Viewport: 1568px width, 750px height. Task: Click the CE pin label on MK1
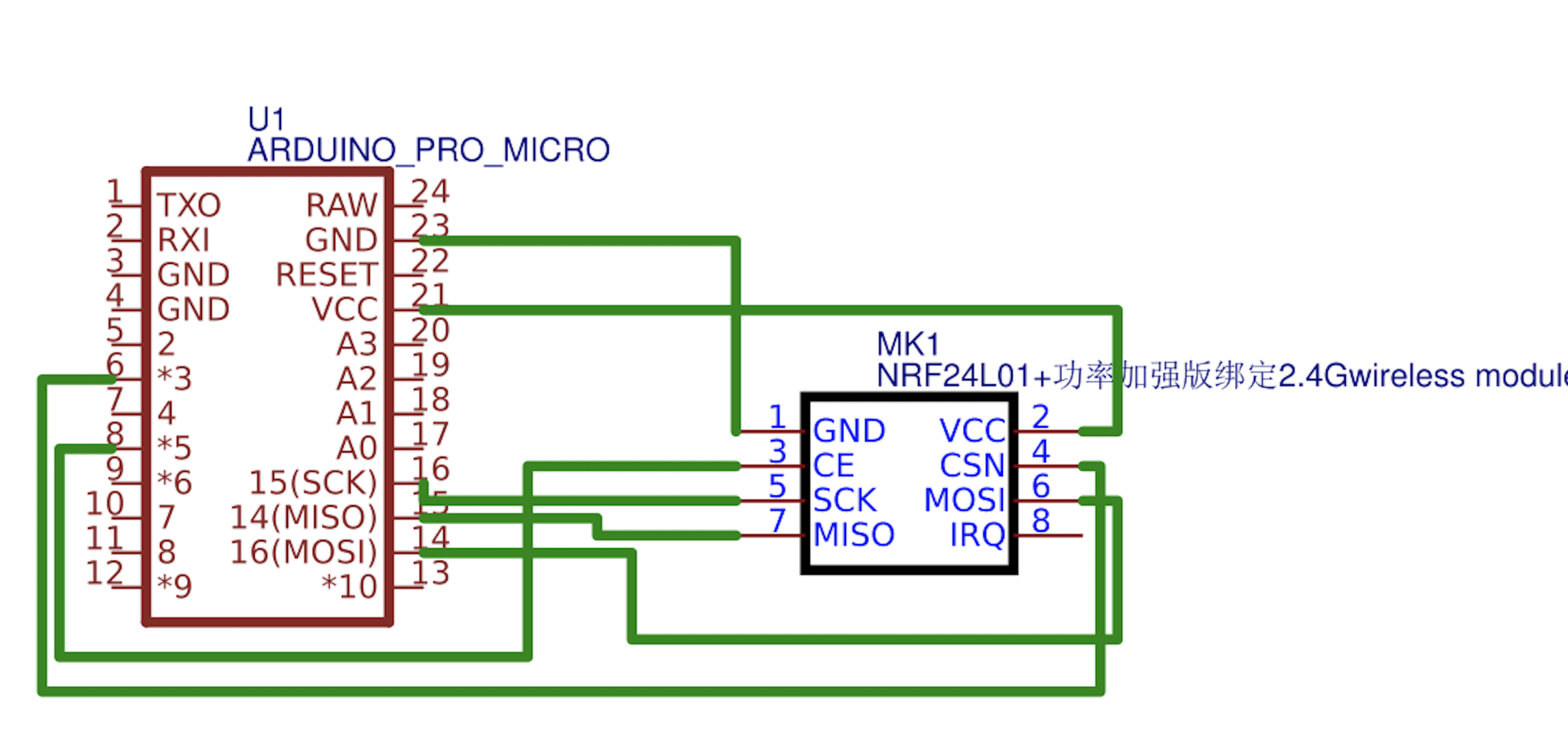point(834,465)
